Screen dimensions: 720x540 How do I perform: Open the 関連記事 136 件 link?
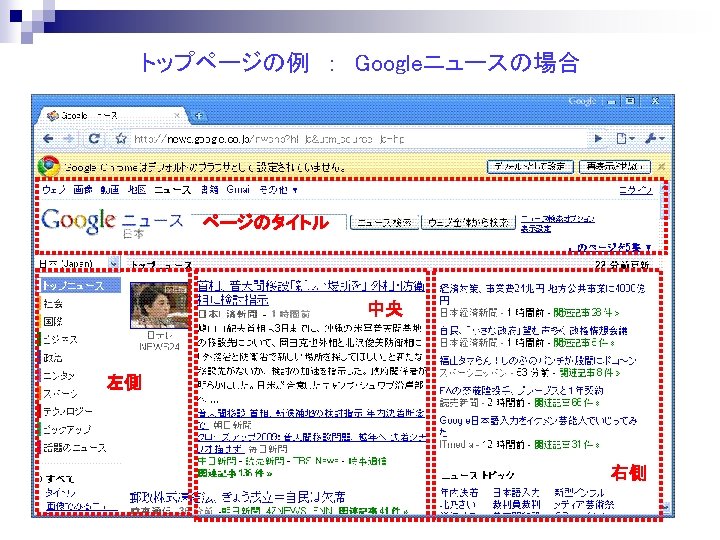(235, 473)
